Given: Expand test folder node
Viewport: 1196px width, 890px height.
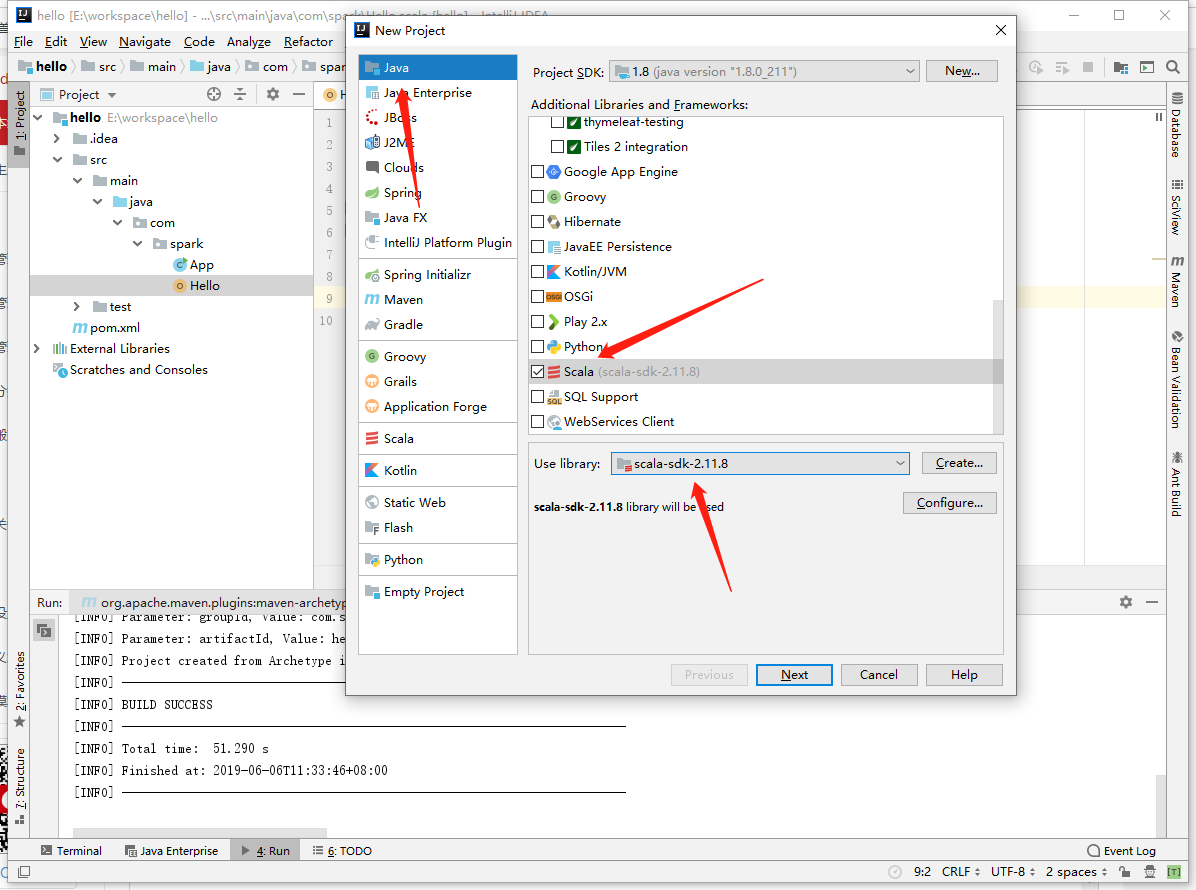Looking at the screenshot, I should pyautogui.click(x=77, y=307).
